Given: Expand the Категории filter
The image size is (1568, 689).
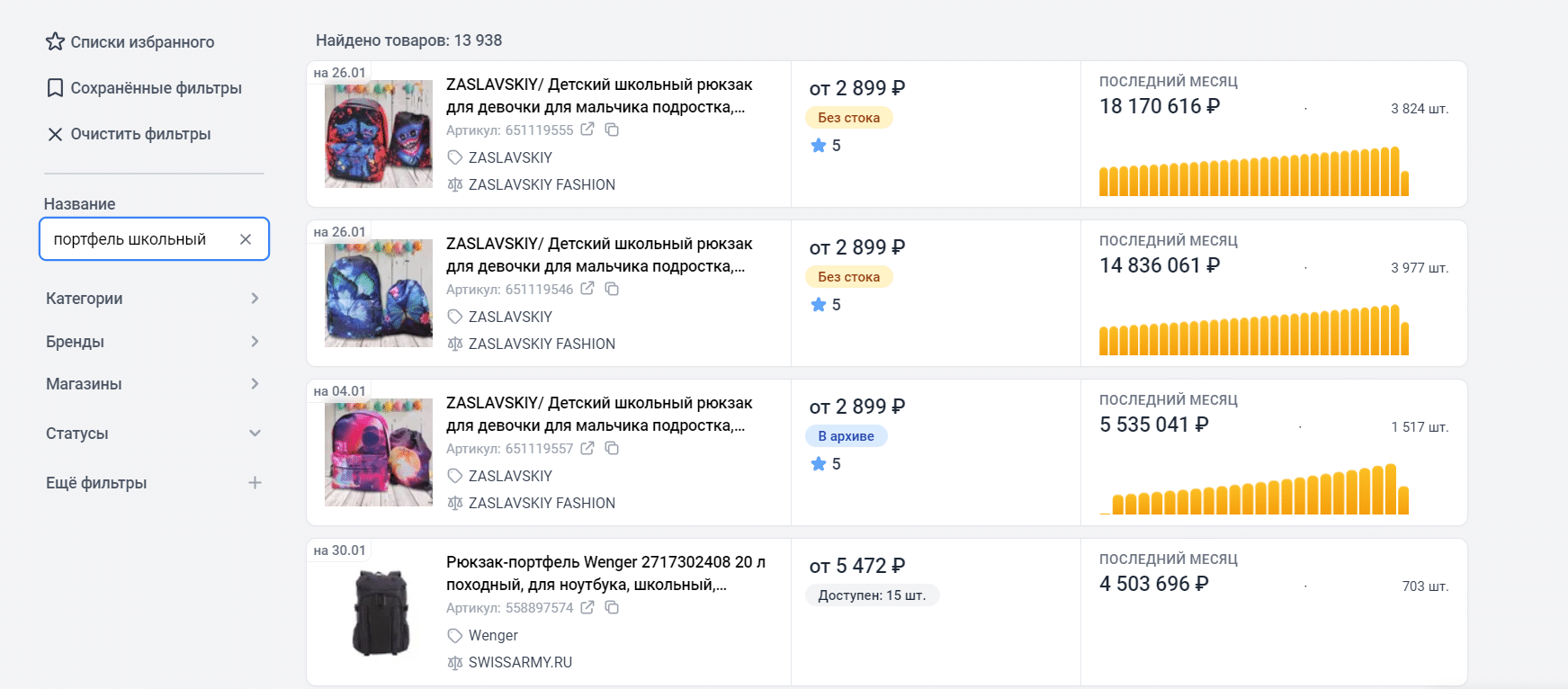Looking at the screenshot, I should 154,299.
